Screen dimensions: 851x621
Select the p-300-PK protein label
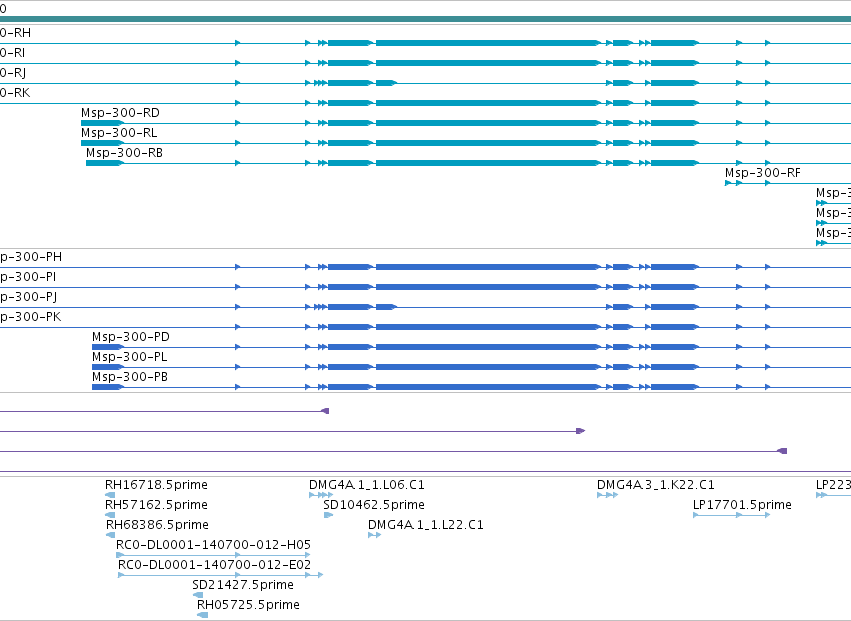tap(30, 317)
